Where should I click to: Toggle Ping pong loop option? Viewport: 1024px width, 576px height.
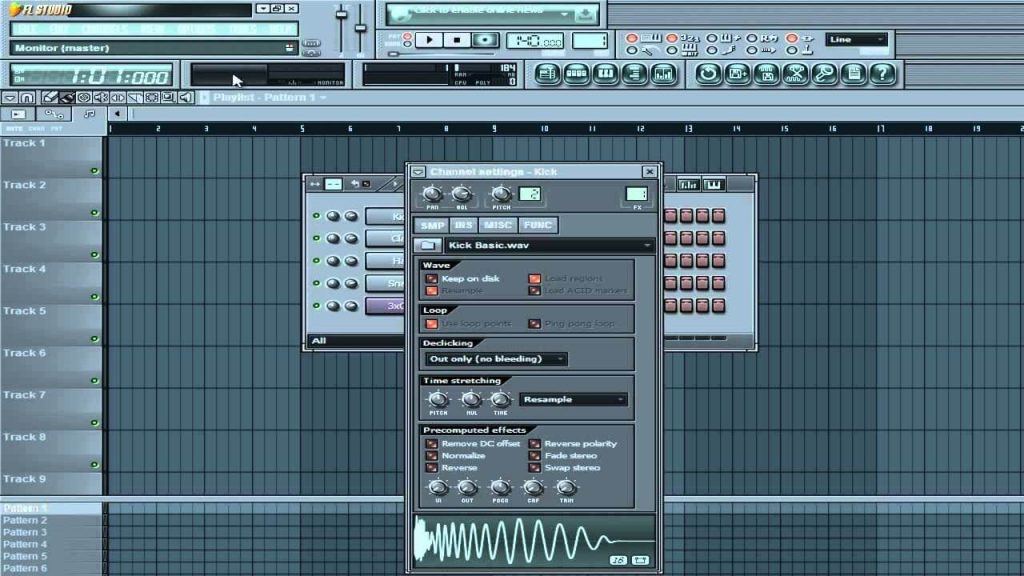(534, 324)
